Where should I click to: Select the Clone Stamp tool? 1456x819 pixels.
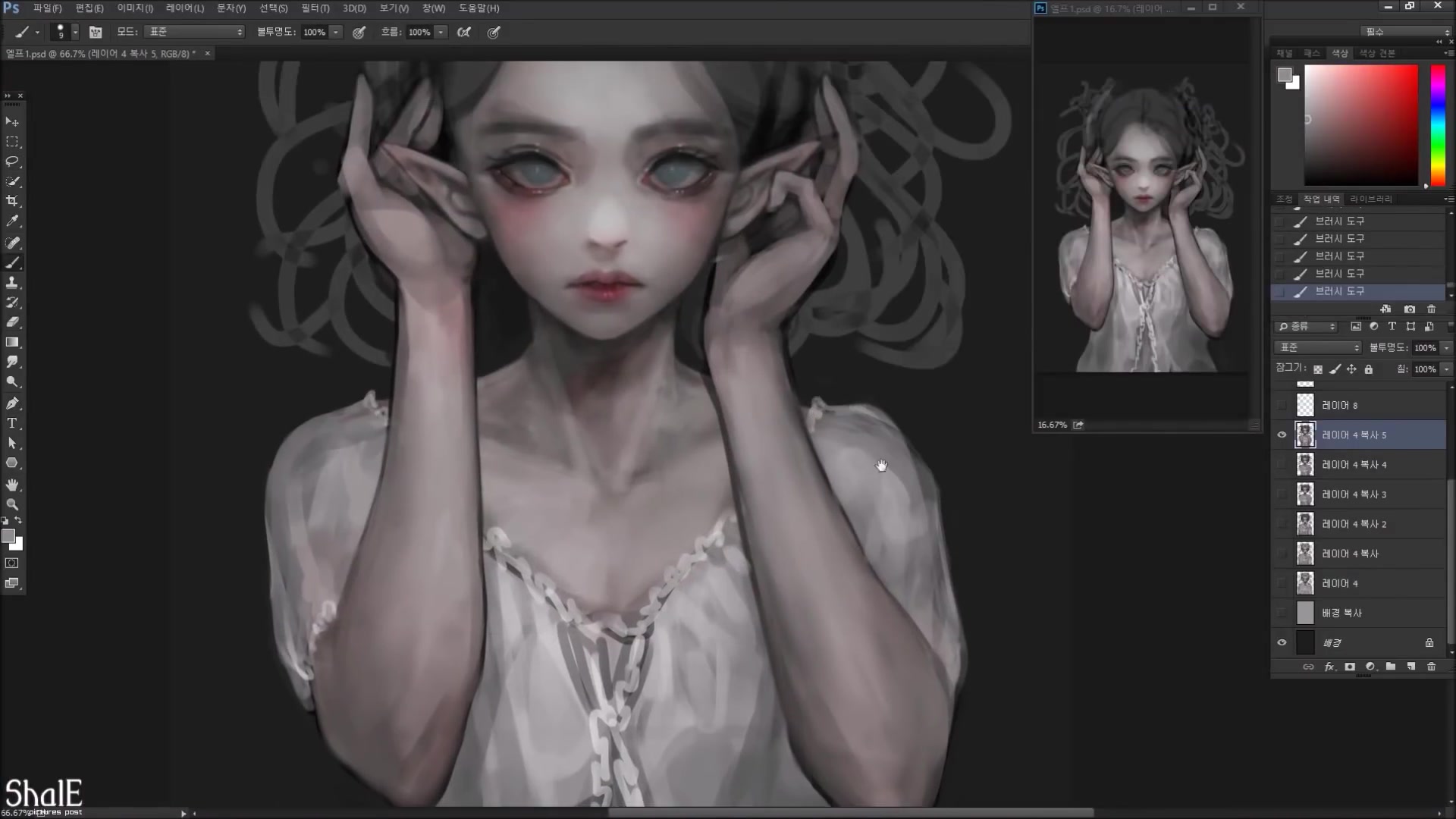click(x=12, y=283)
